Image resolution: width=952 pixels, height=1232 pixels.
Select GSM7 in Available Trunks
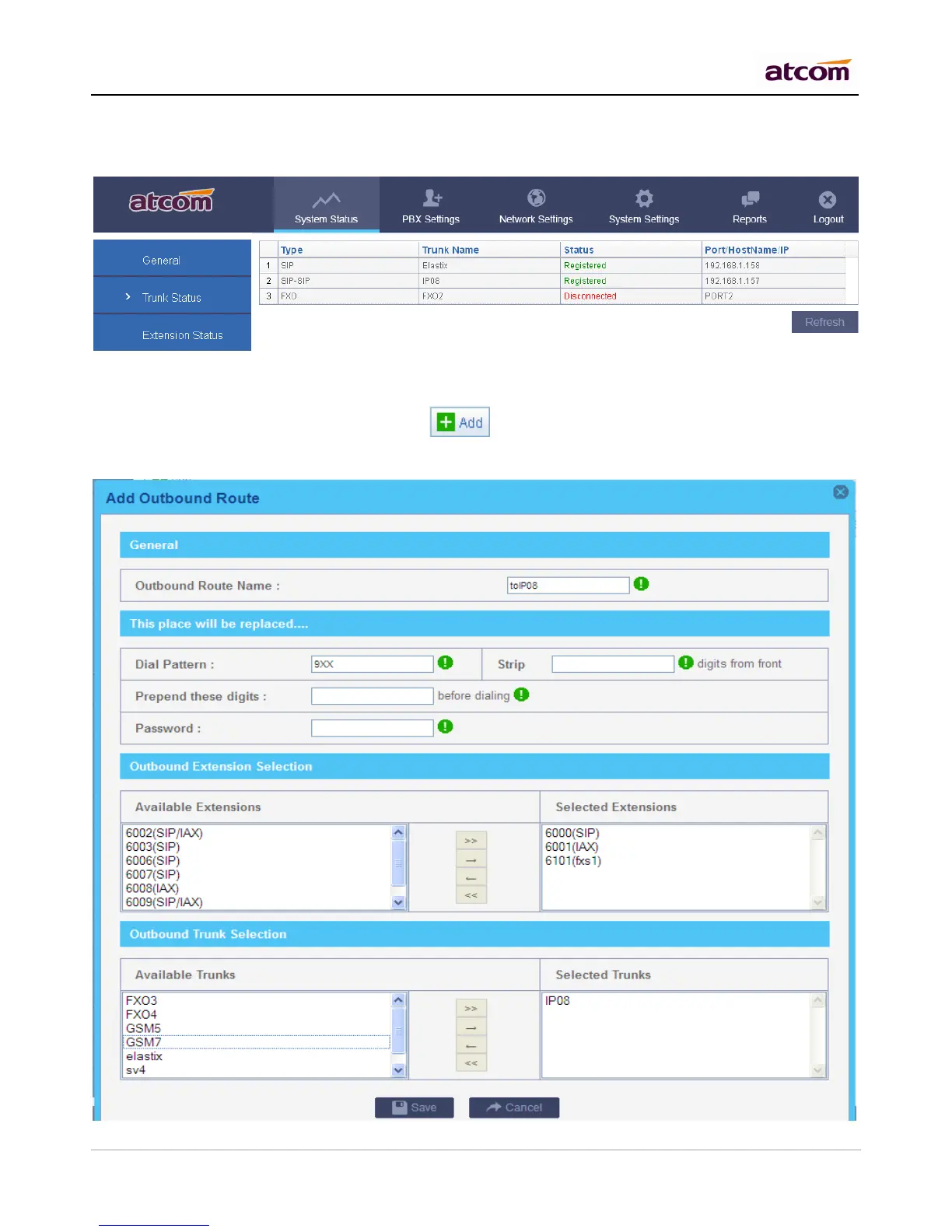257,1042
